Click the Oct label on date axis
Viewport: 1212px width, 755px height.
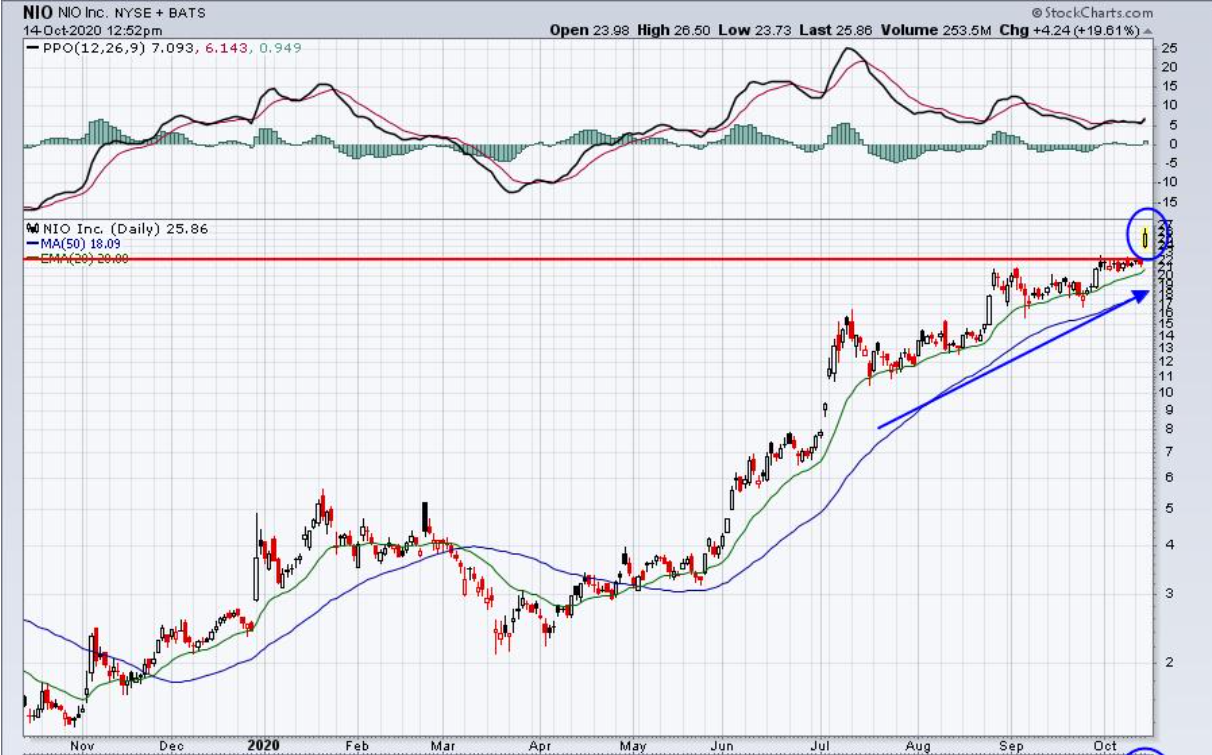point(1105,746)
